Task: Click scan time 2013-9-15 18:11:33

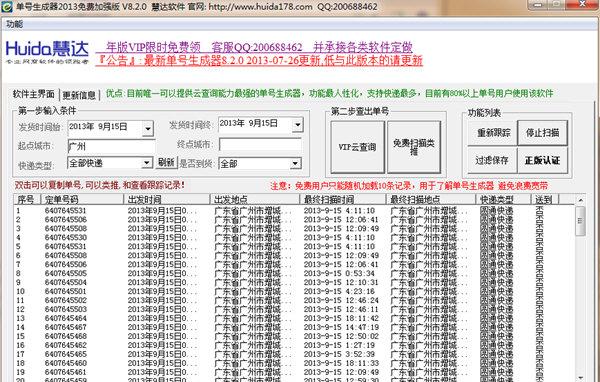Action: pos(341,363)
